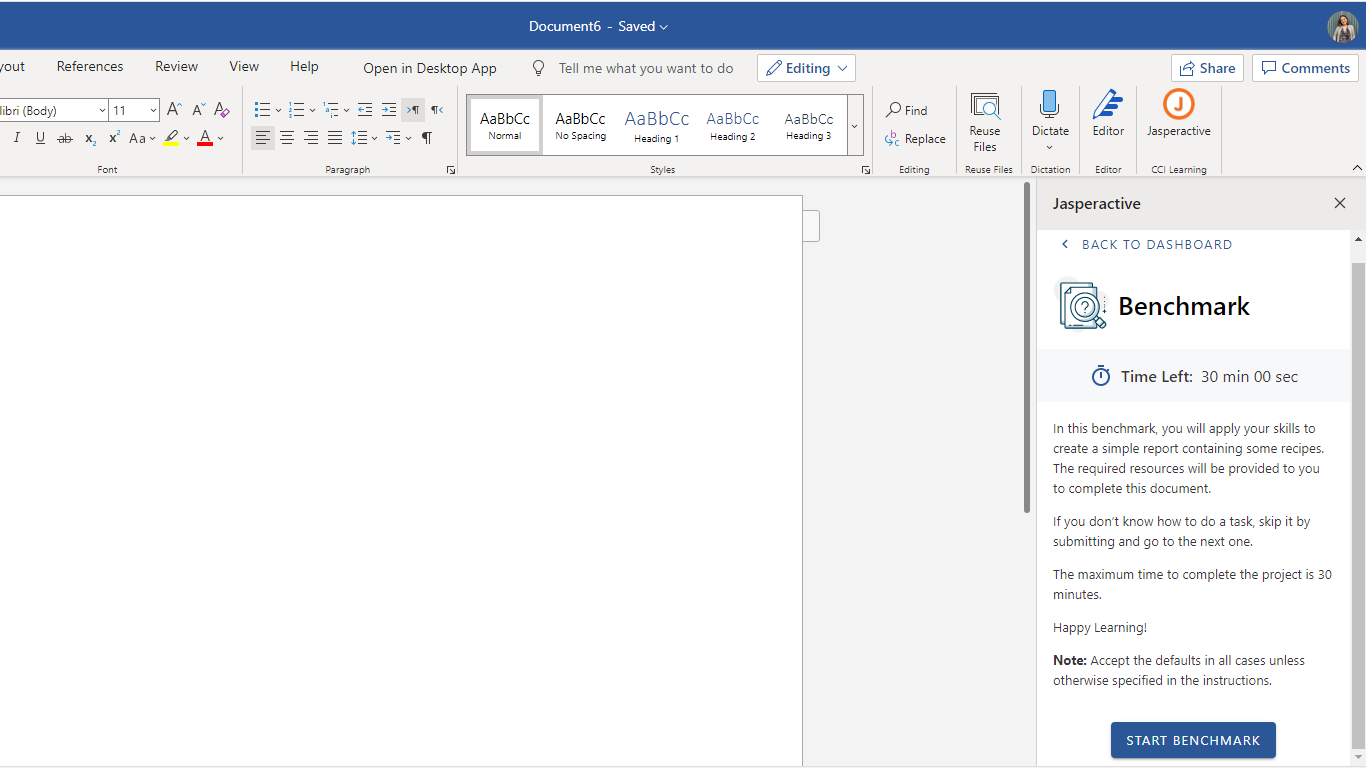Show or hide paragraph marks
This screenshot has width=1366, height=768.
pyautogui.click(x=427, y=138)
